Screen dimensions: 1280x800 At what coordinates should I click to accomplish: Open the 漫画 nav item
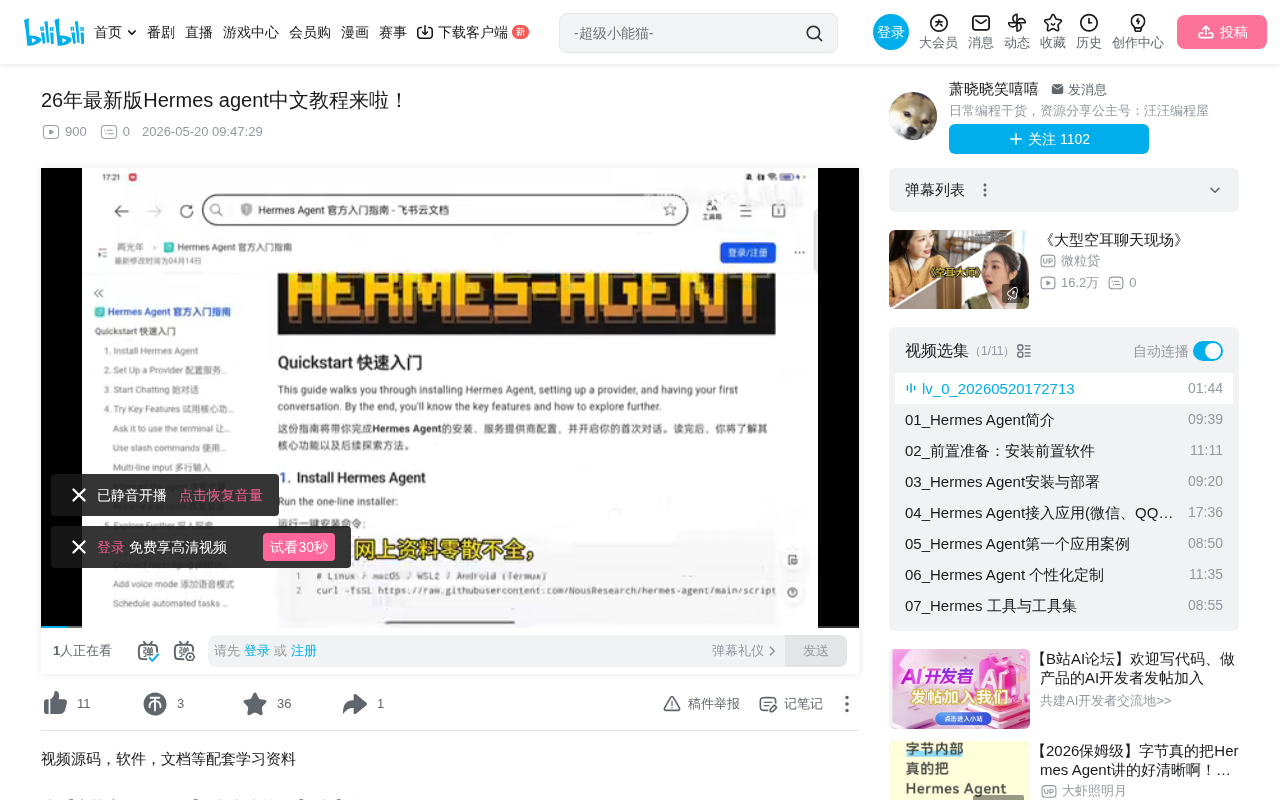click(x=355, y=32)
